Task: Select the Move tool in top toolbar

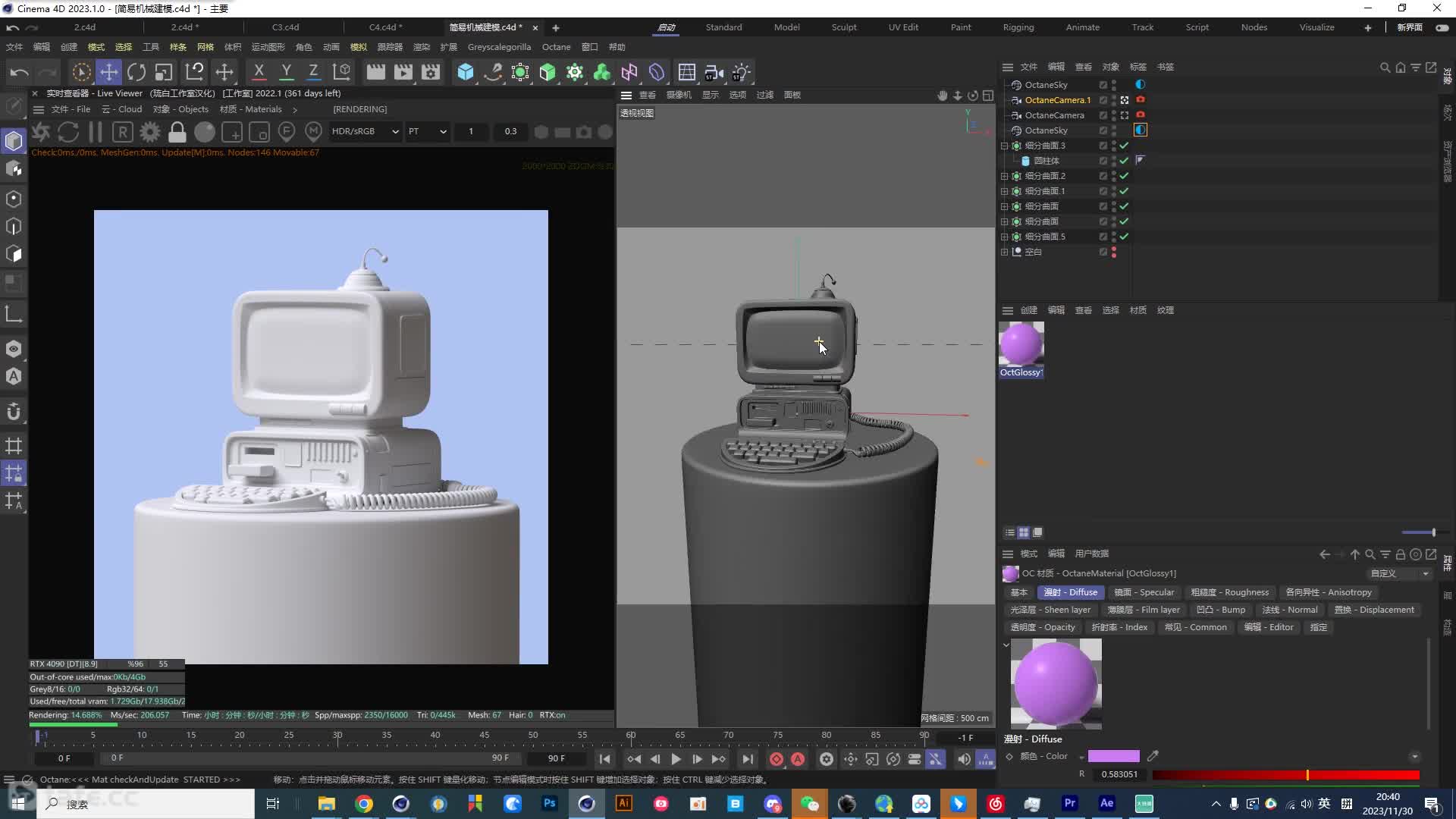Action: point(109,72)
